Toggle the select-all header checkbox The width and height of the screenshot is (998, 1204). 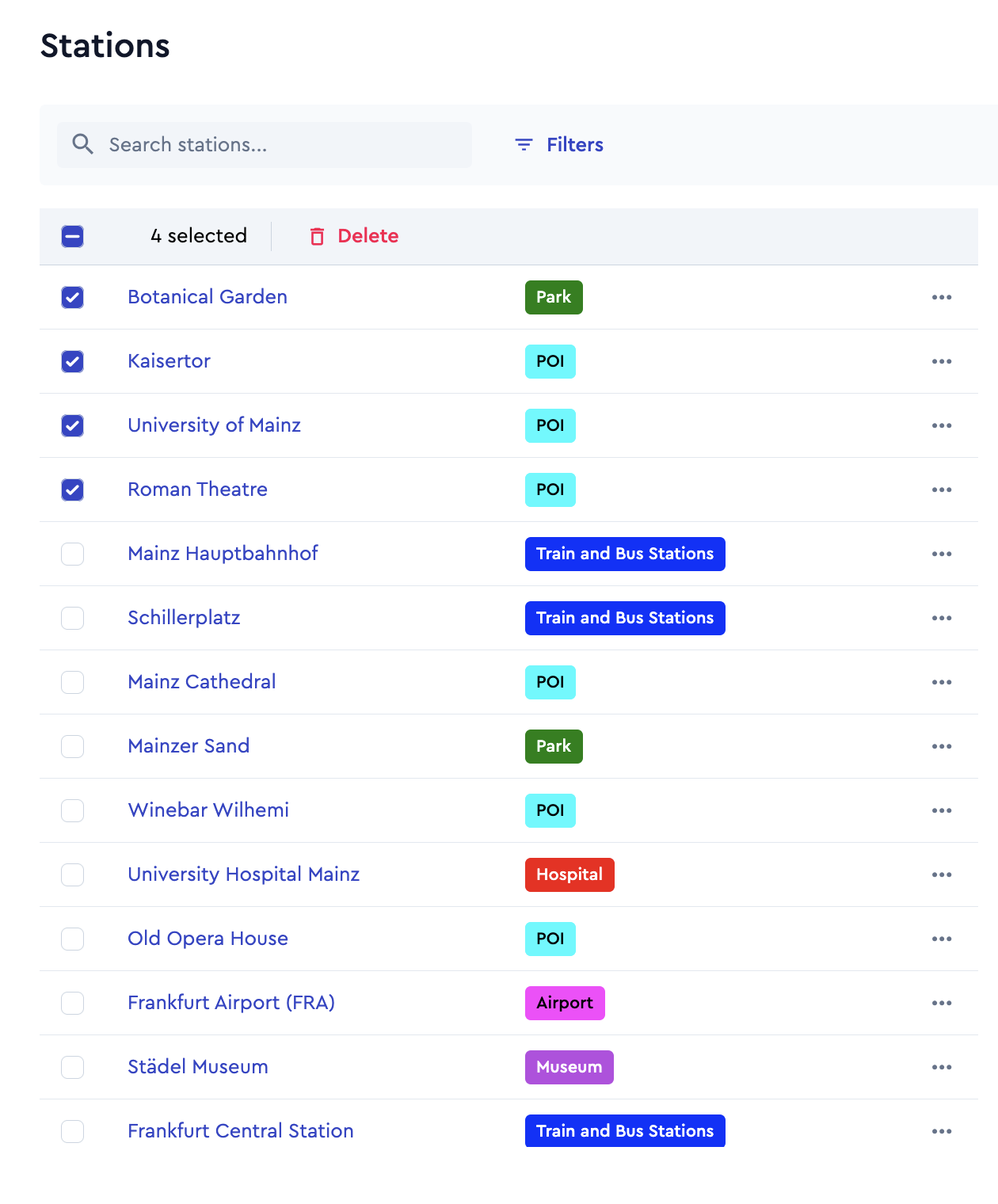pos(73,236)
